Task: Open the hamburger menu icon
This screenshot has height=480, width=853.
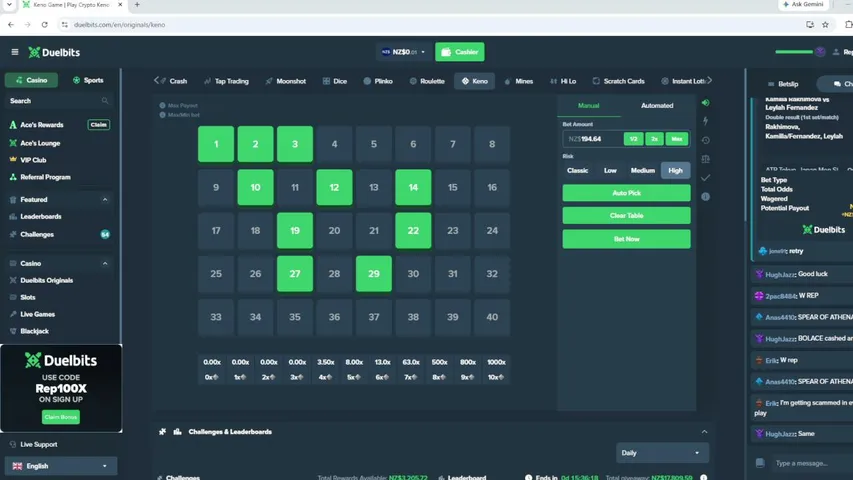Action: 15,52
